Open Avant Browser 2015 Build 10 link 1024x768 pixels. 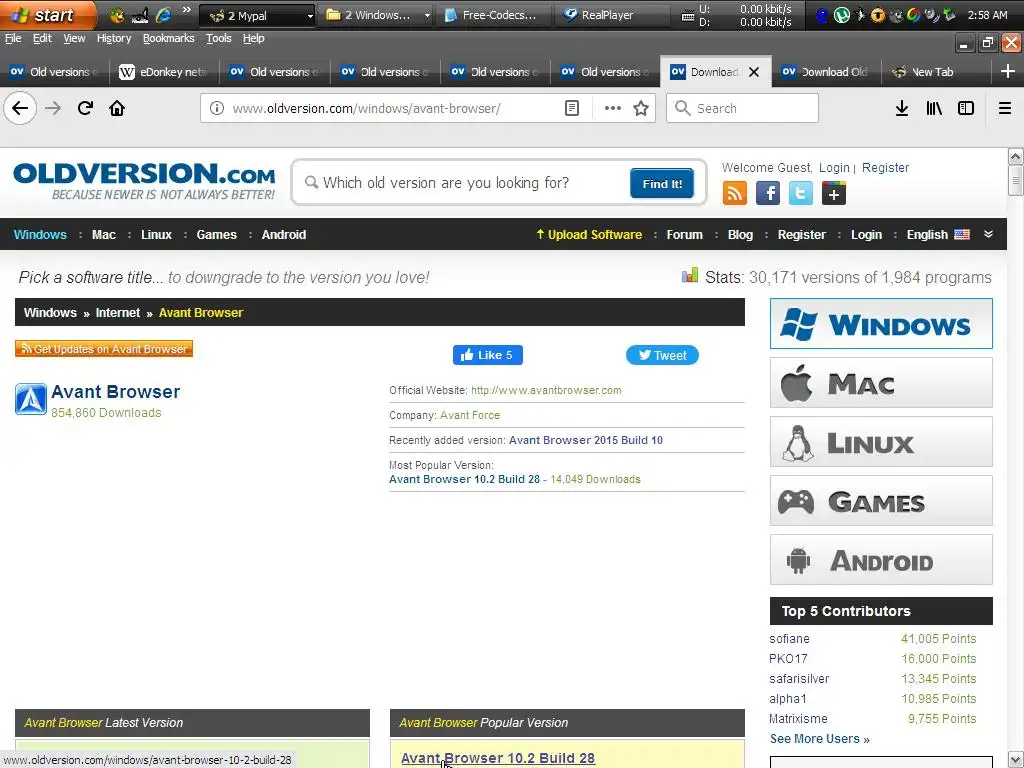tap(586, 440)
